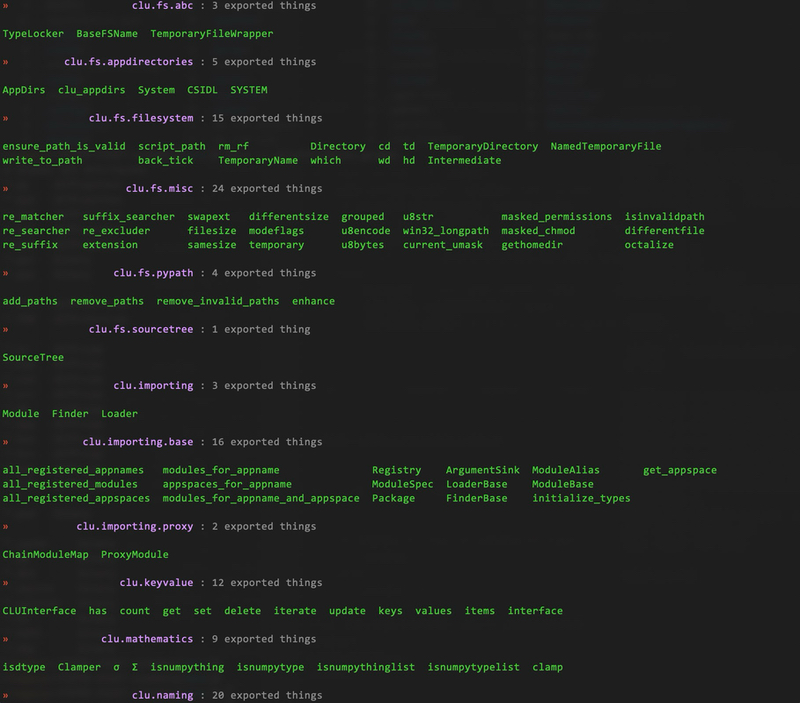Select differentsize export

point(289,217)
